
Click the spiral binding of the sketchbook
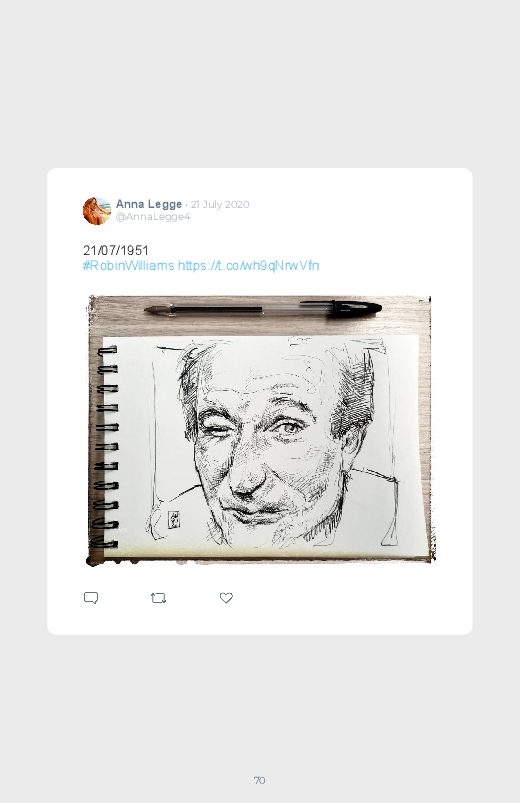pos(106,447)
